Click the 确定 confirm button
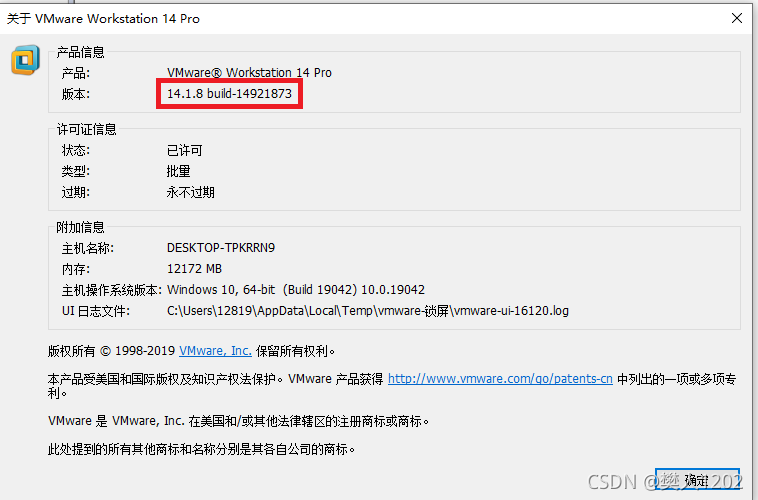Viewport: 758px width, 500px height. coord(697,479)
